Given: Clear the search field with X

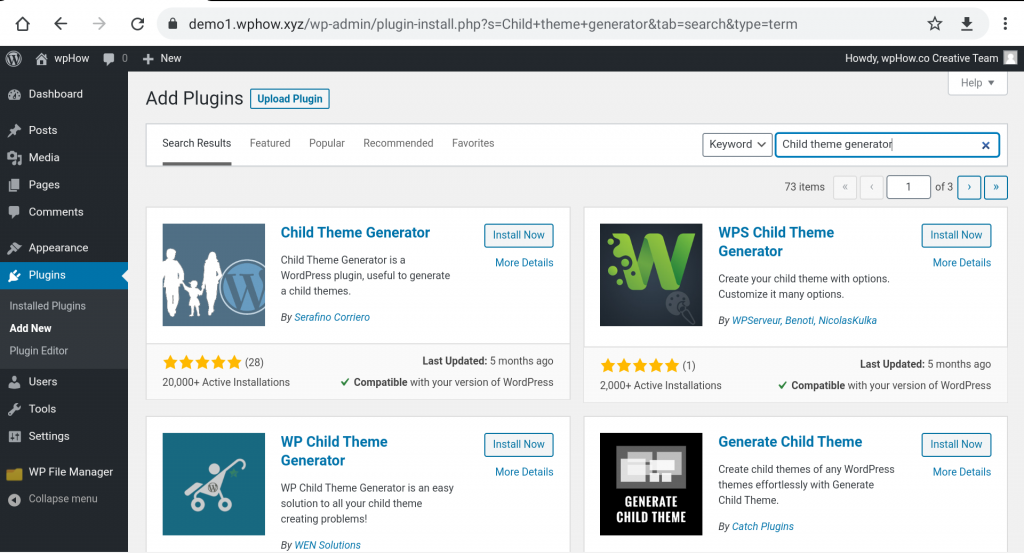Looking at the screenshot, I should (x=985, y=145).
